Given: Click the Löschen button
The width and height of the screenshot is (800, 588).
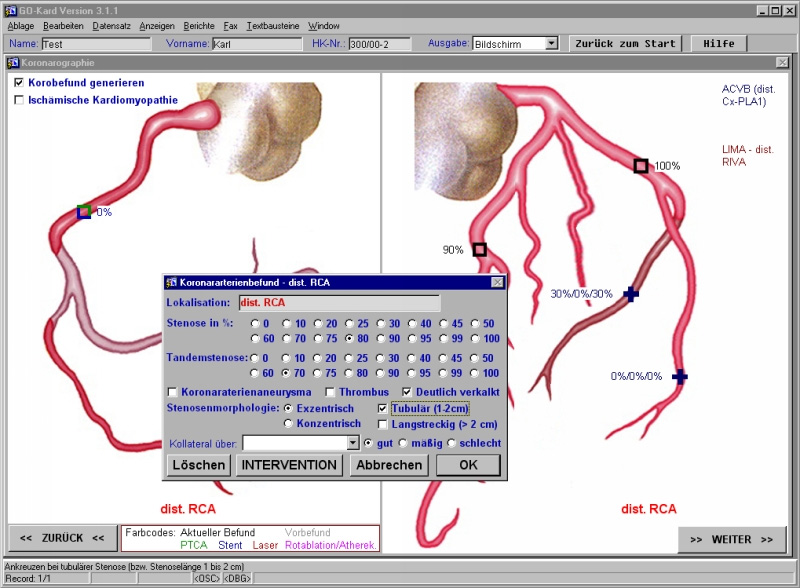Looking at the screenshot, I should 199,465.
